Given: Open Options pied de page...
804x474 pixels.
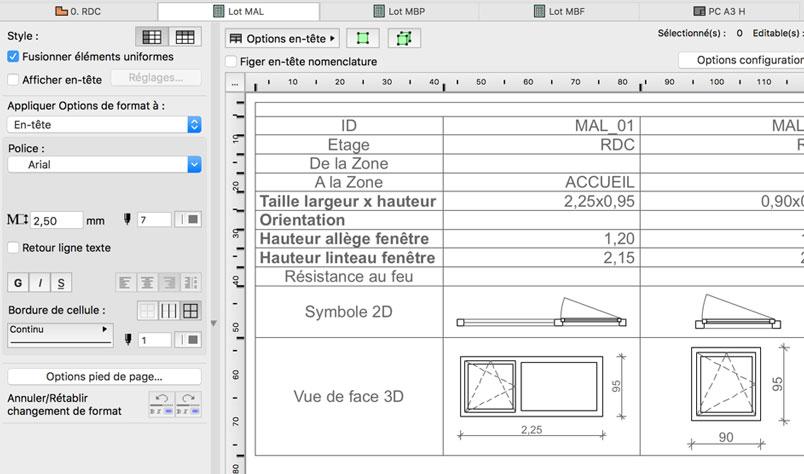Looking at the screenshot, I should [x=104, y=377].
